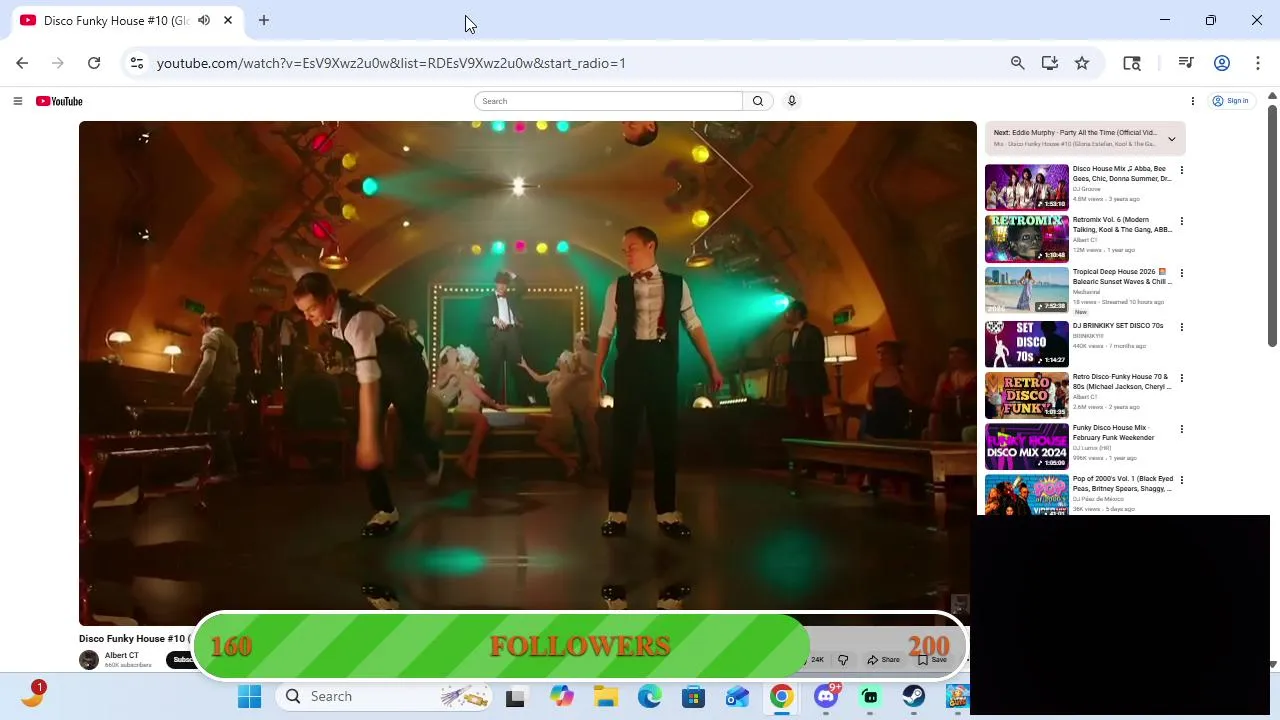Screen dimensions: 1280x720
Task: Open Microsoft Store from the taskbar
Action: (x=693, y=696)
